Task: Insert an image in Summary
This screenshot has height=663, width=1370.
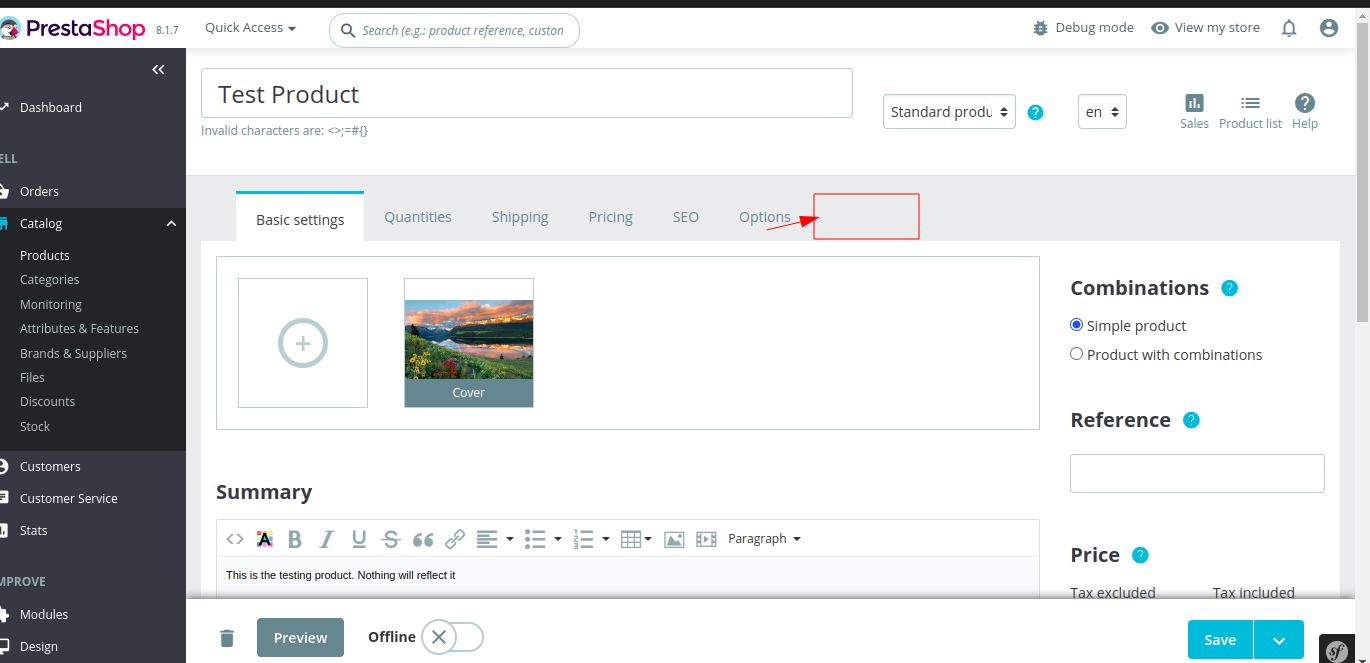Action: click(674, 539)
